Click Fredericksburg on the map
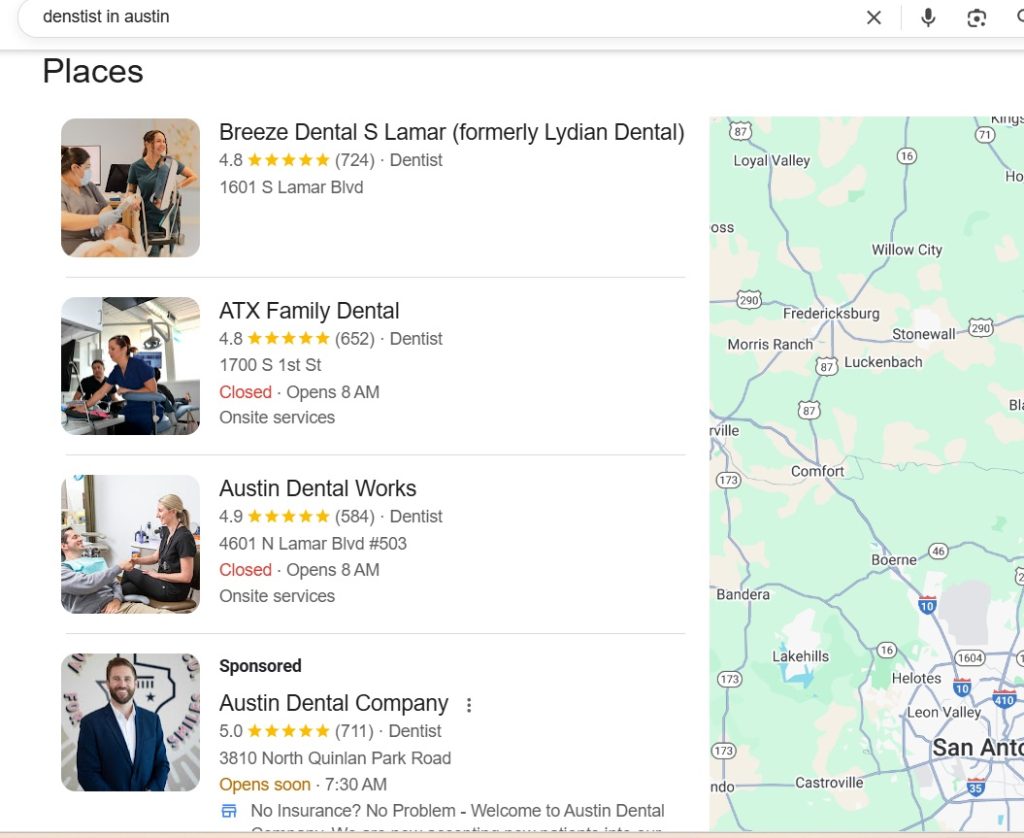This screenshot has width=1024, height=838. [x=831, y=313]
